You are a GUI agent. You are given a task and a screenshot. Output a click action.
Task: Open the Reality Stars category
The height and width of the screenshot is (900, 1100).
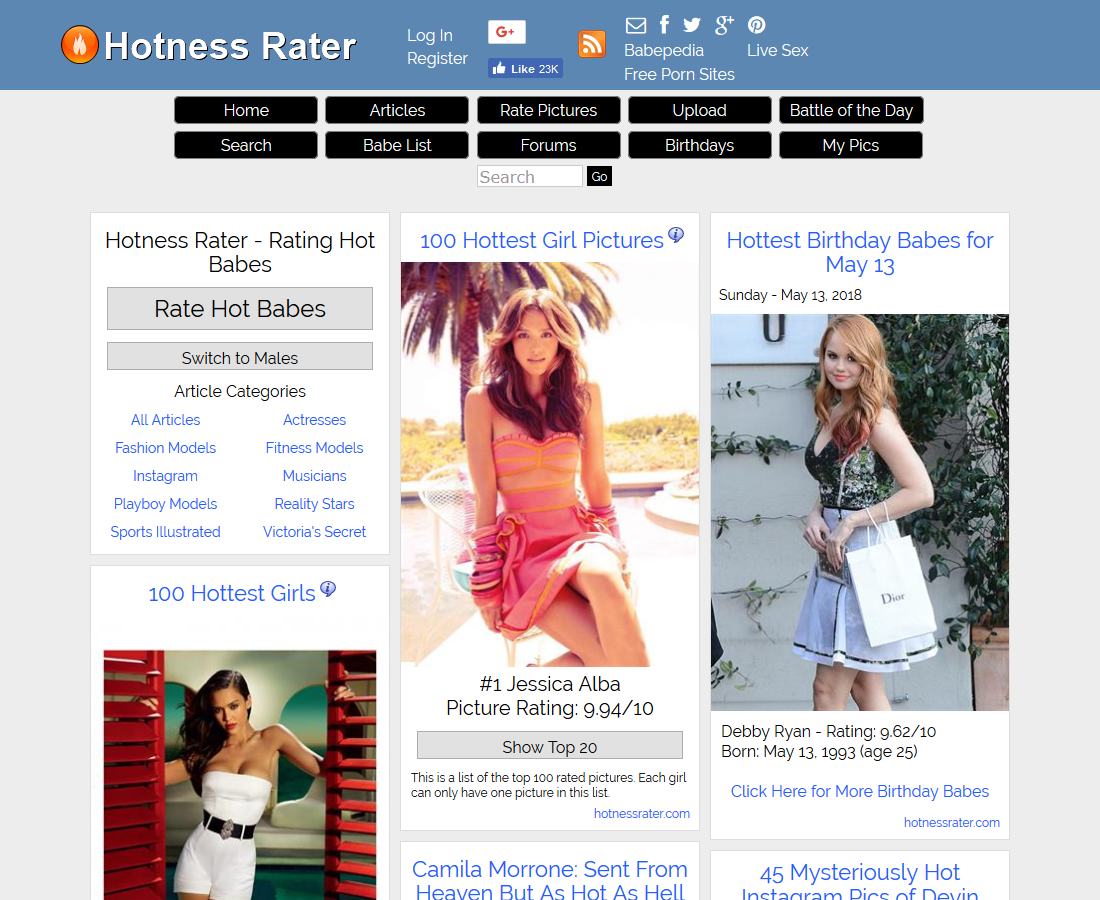point(314,504)
